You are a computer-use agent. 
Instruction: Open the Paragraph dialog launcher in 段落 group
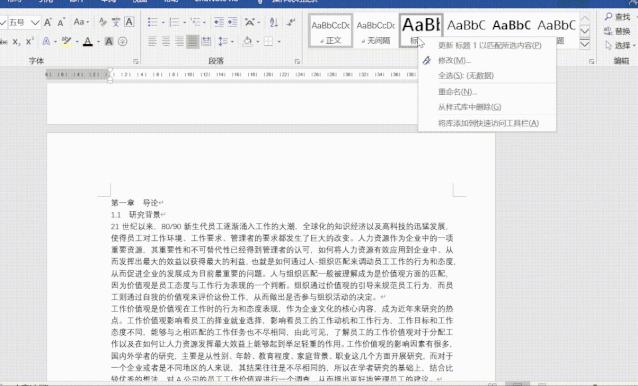coord(297,61)
